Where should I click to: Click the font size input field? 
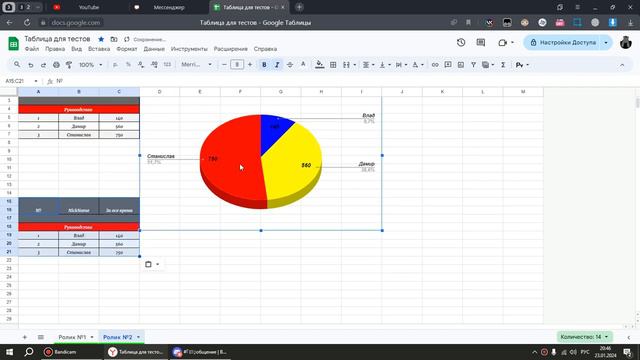click(x=237, y=65)
